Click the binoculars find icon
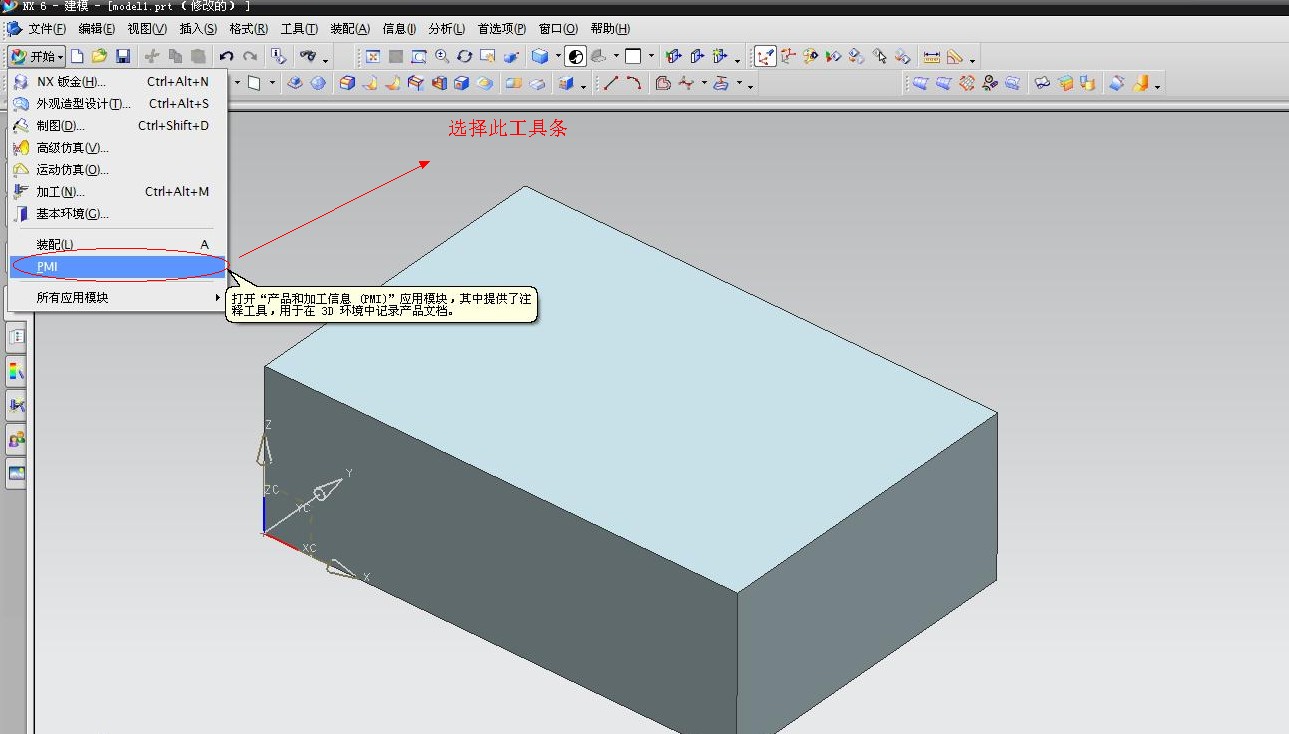Viewport: 1289px width, 734px height. coord(309,56)
